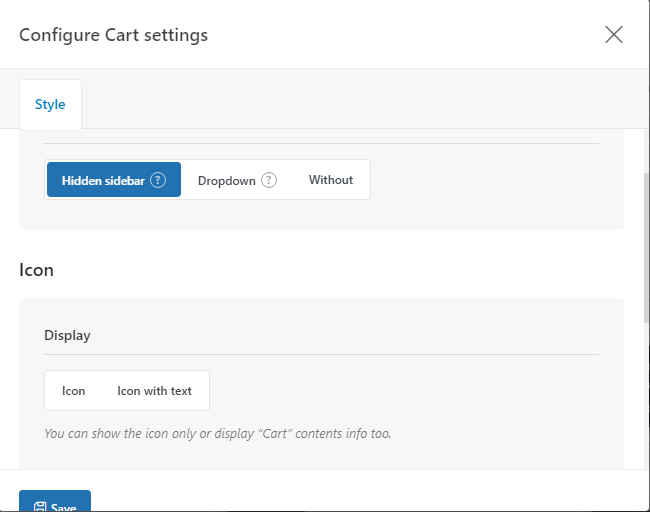Click the Display field label
650x512 pixels.
pyautogui.click(x=67, y=335)
